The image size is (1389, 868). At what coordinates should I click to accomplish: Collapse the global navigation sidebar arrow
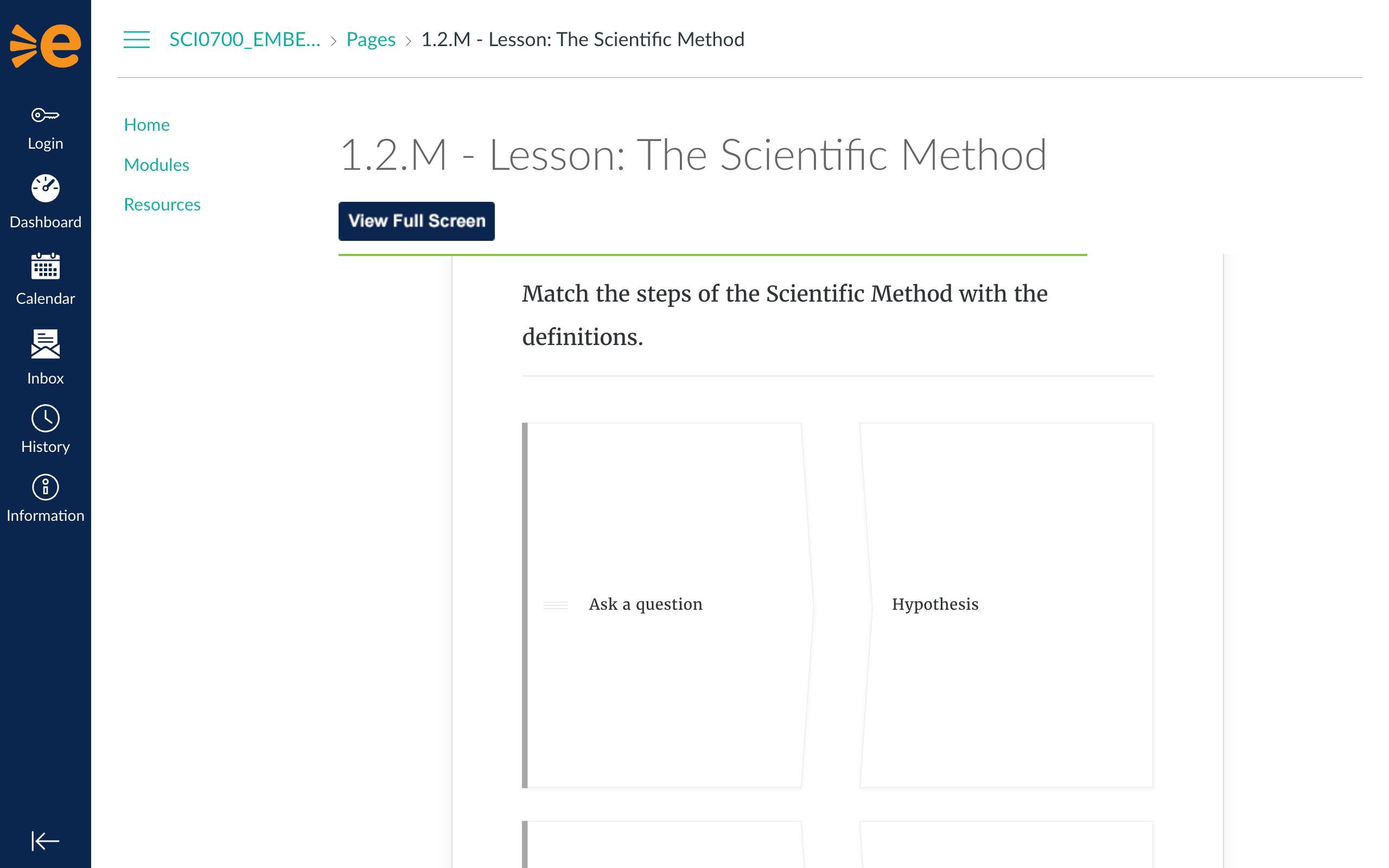click(46, 841)
